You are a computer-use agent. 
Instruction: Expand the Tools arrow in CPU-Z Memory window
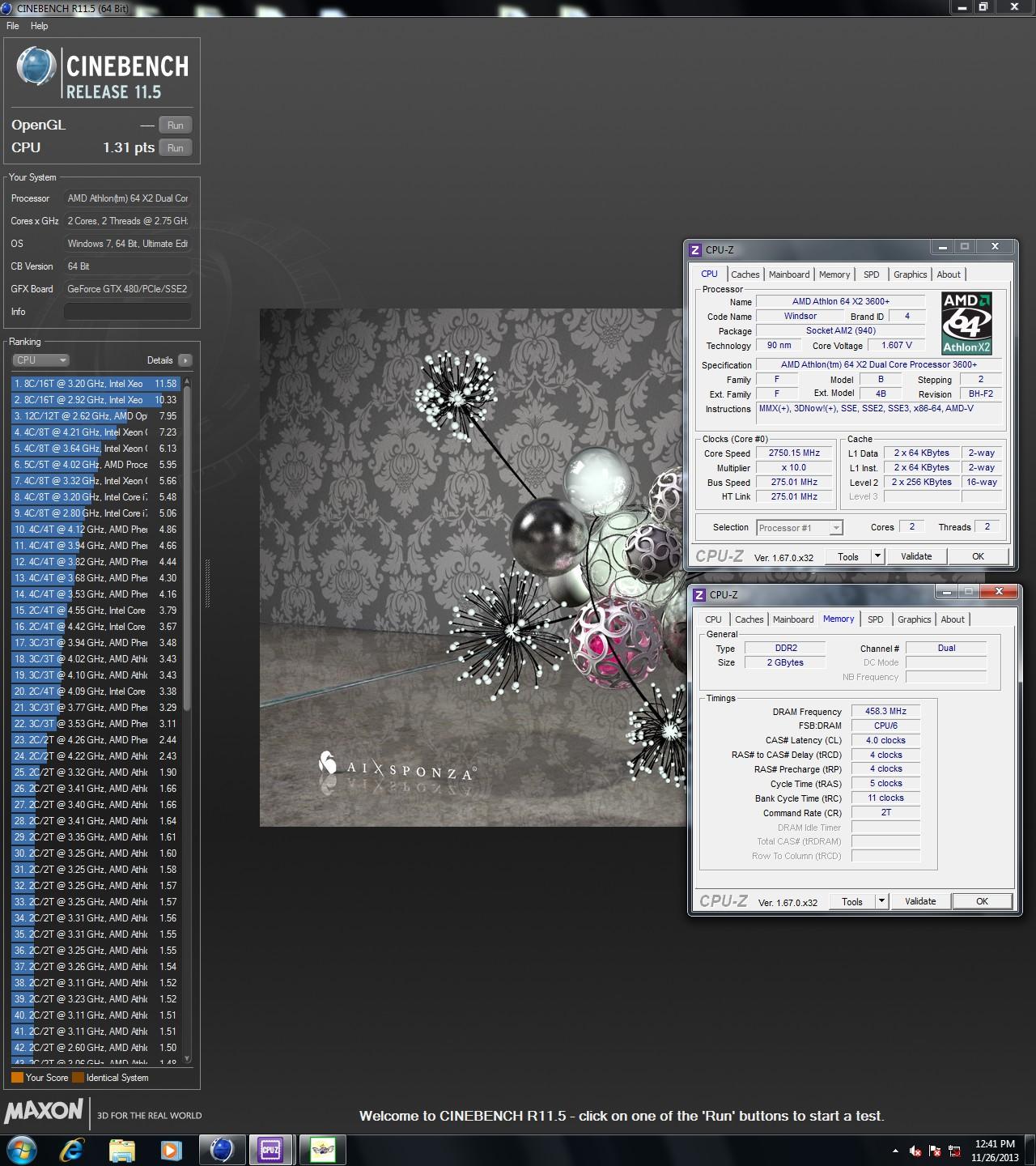pyautogui.click(x=881, y=901)
